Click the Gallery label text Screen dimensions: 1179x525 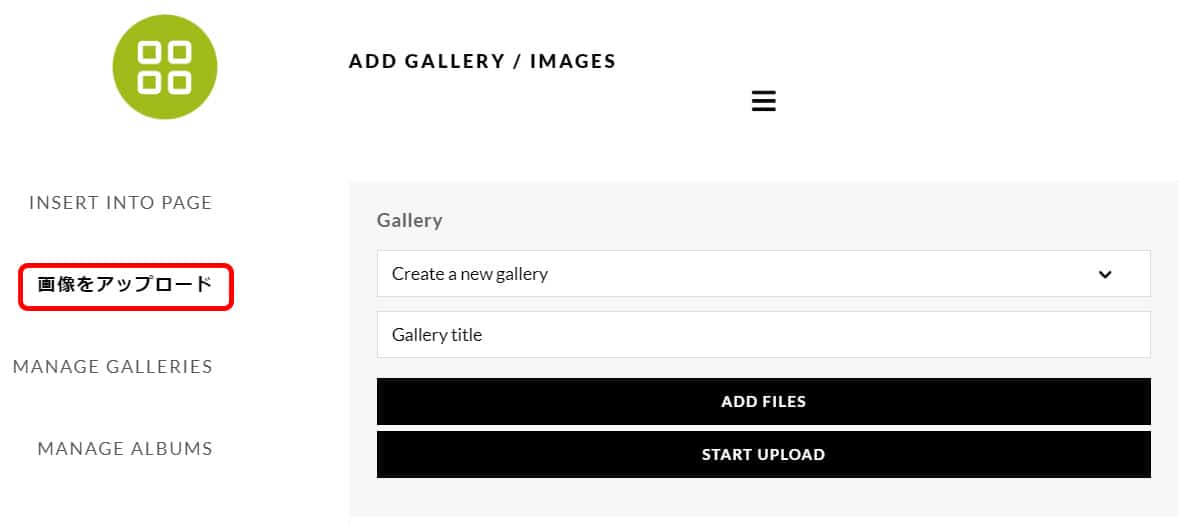point(409,221)
